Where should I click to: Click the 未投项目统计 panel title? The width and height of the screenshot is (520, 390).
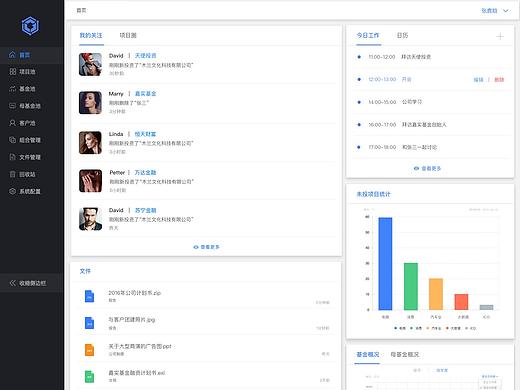pyautogui.click(x=373, y=194)
